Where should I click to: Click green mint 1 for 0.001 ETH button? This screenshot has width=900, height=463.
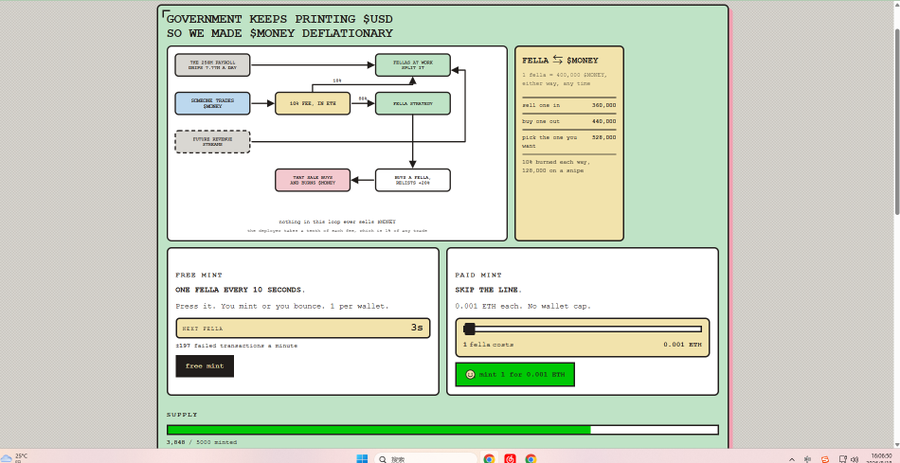(515, 375)
